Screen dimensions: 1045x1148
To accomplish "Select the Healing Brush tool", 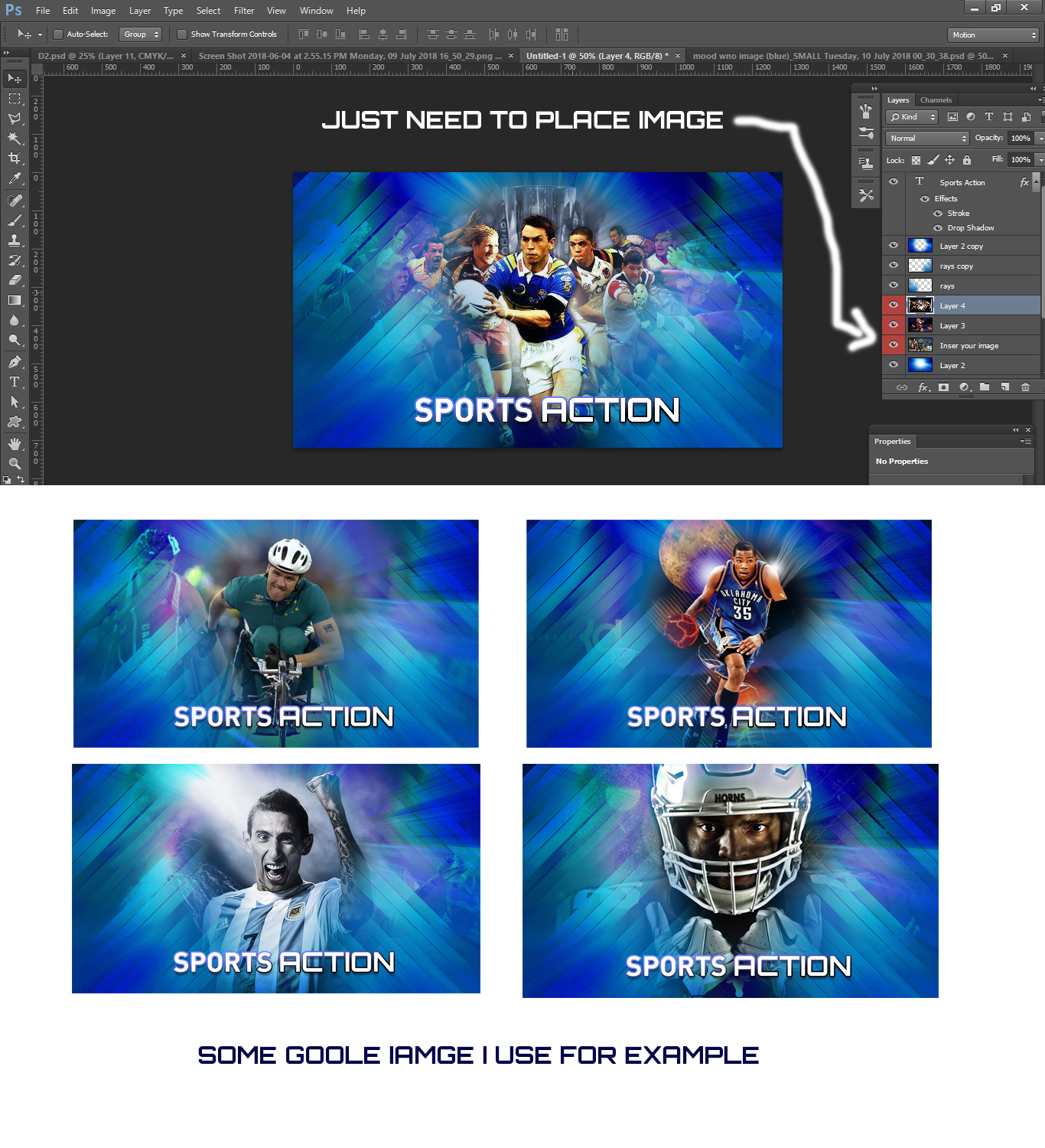I will click(15, 201).
